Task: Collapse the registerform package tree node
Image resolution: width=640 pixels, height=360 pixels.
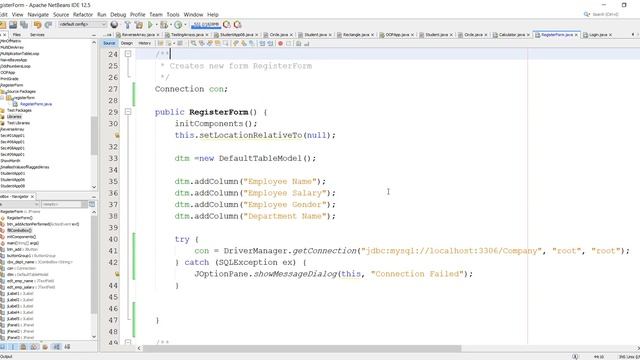Action: (2, 98)
